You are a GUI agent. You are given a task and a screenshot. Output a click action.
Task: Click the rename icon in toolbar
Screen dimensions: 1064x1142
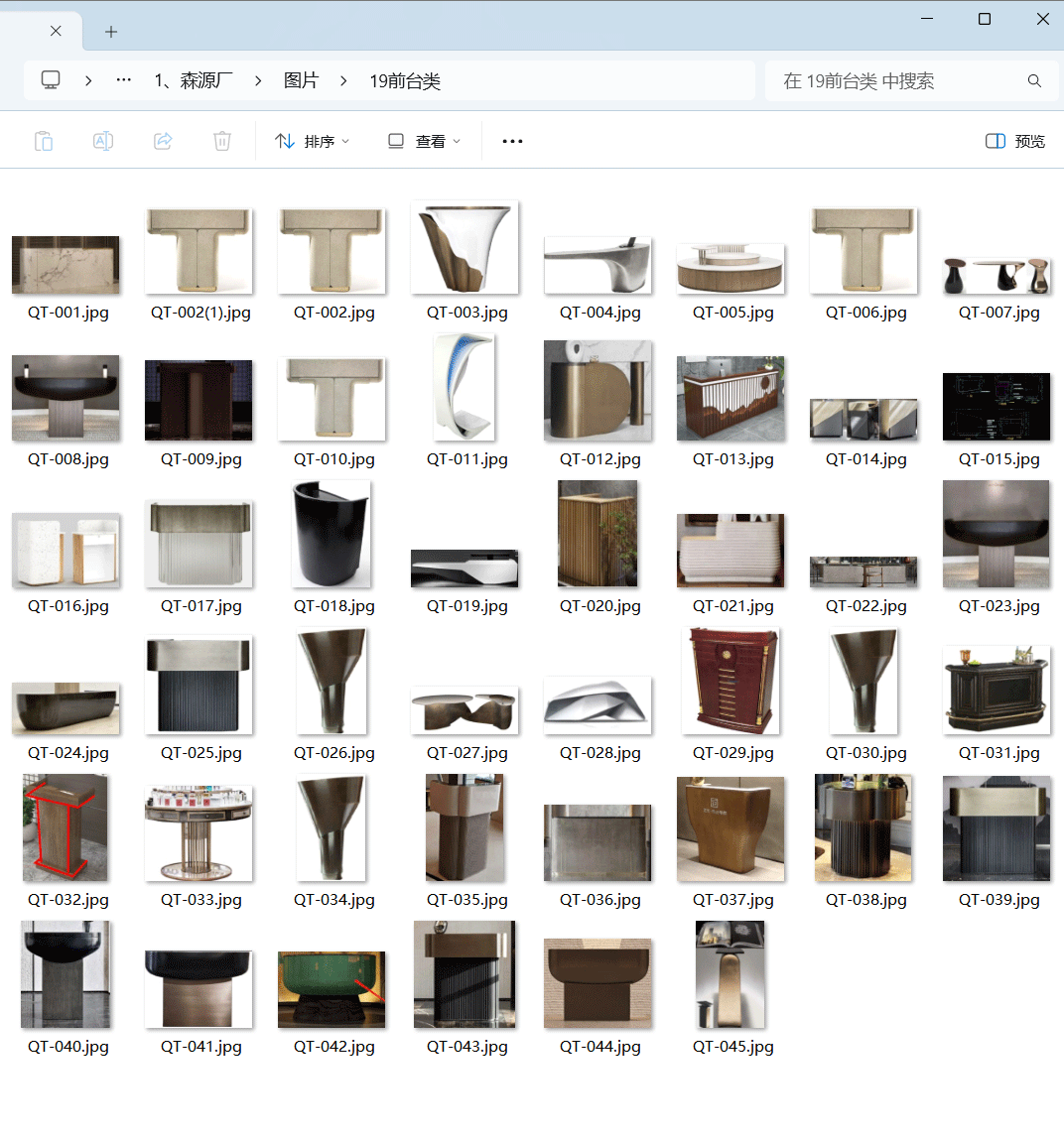103,141
